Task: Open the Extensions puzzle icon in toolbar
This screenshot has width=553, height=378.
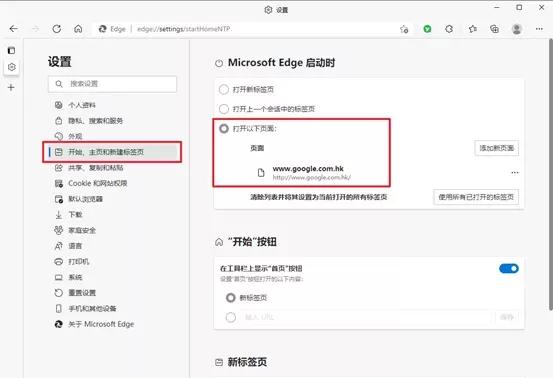Action: tap(449, 29)
